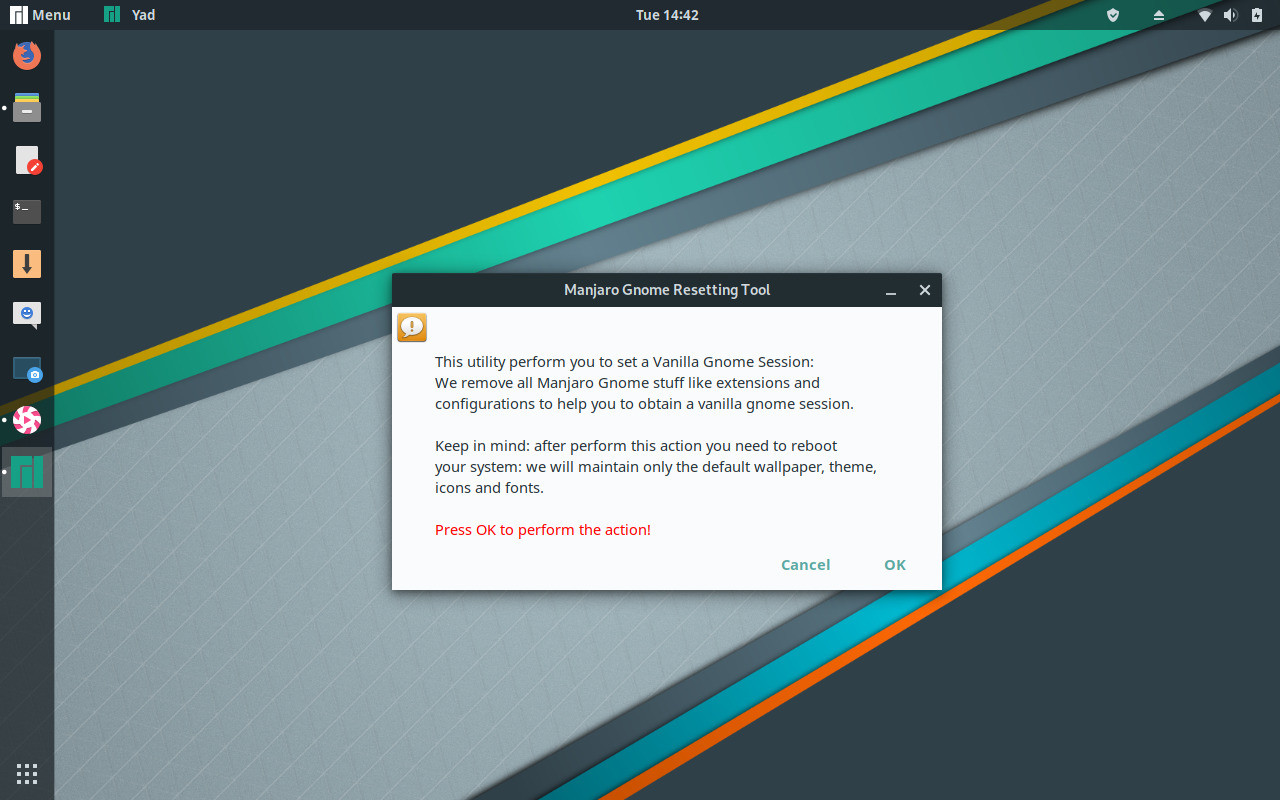
Task: Open the text editor with the red pencil icon
Action: (26, 159)
